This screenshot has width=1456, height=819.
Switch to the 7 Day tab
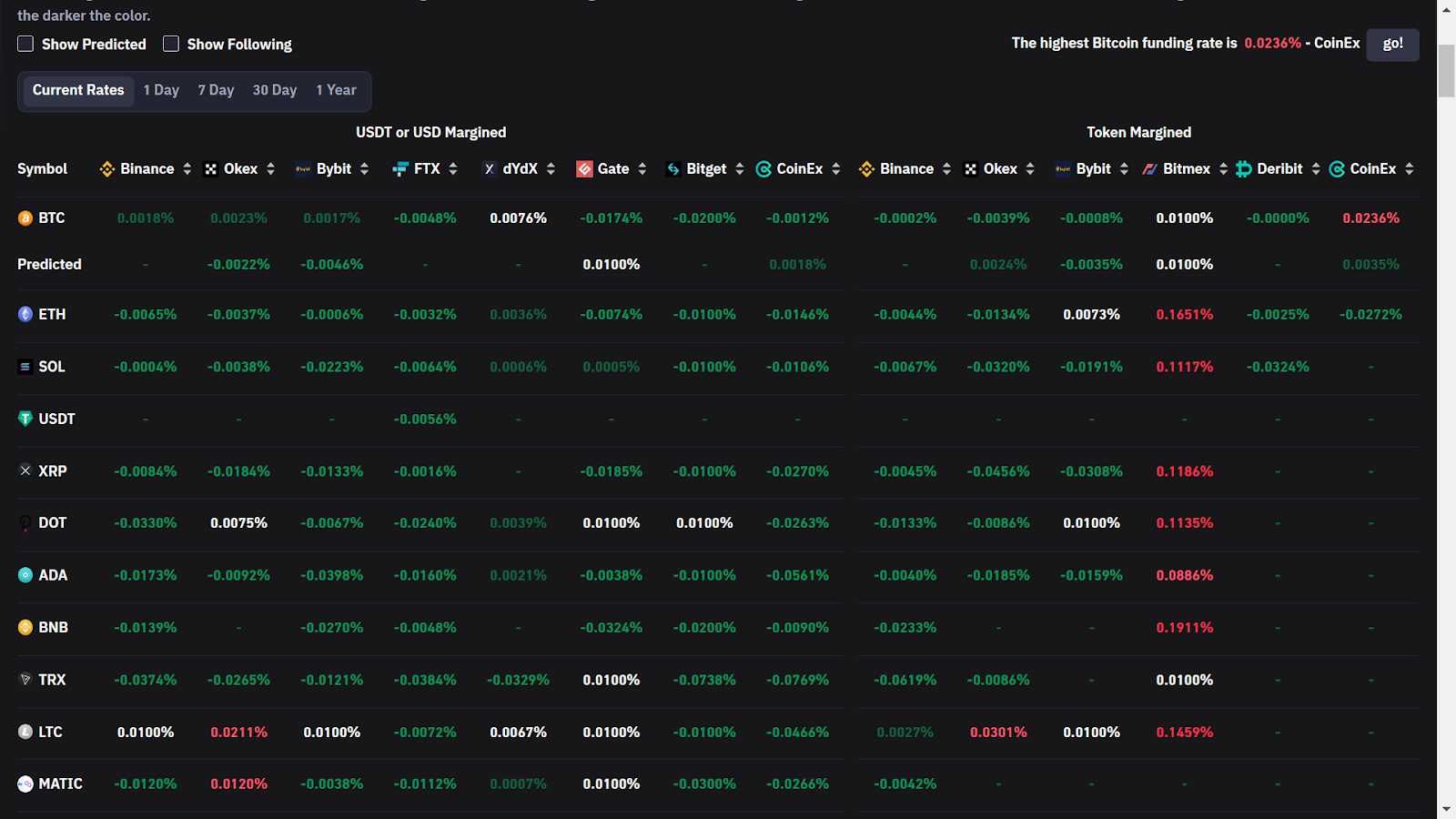216,90
